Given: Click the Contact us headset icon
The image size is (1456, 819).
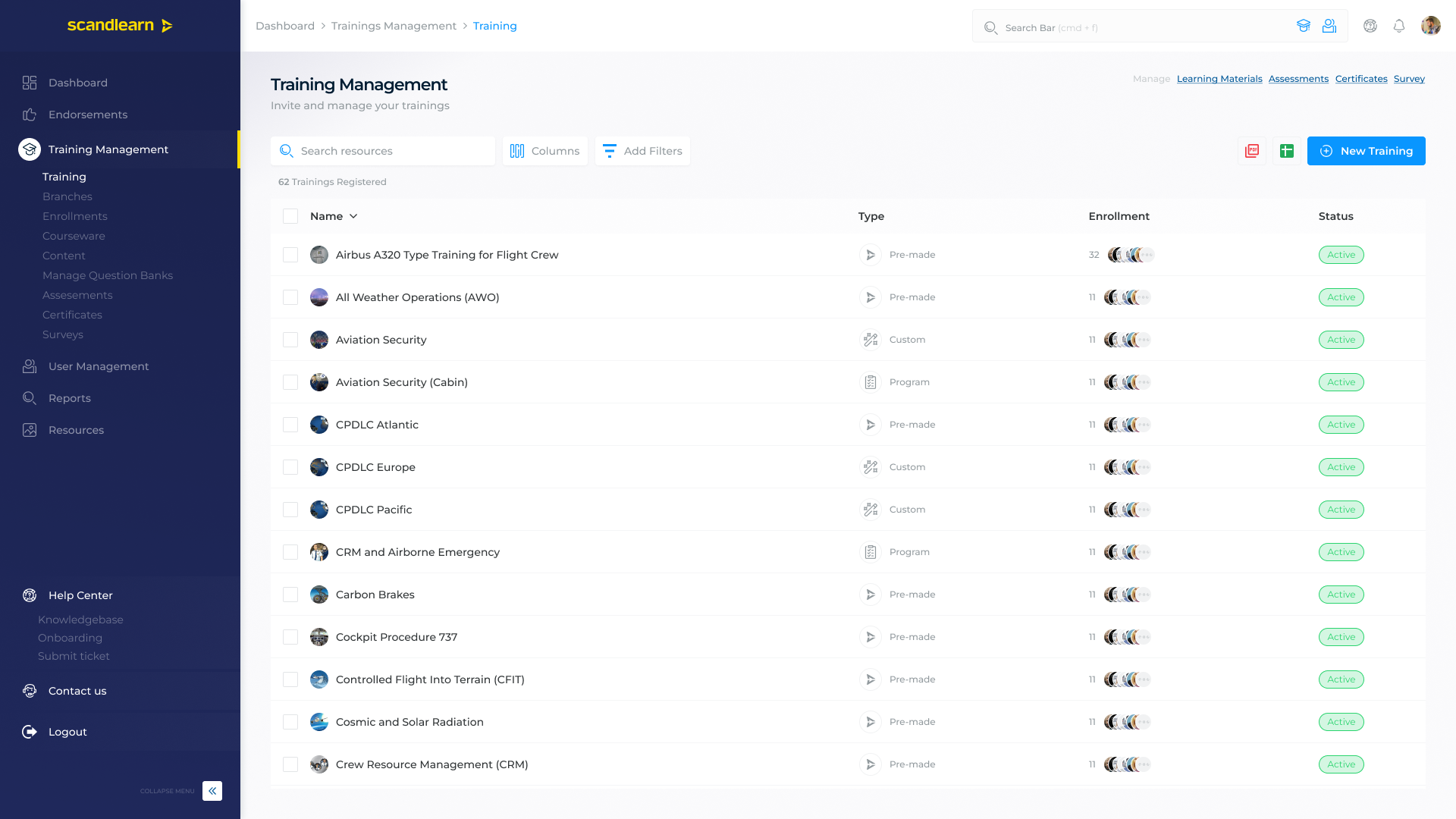Looking at the screenshot, I should (30, 691).
